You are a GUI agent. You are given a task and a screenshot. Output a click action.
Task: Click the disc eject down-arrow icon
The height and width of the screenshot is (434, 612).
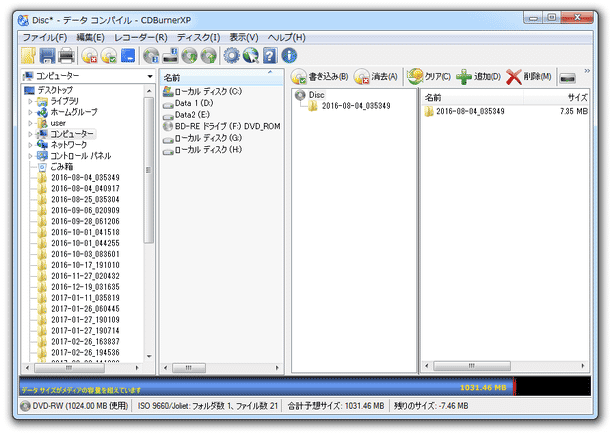coord(190,56)
